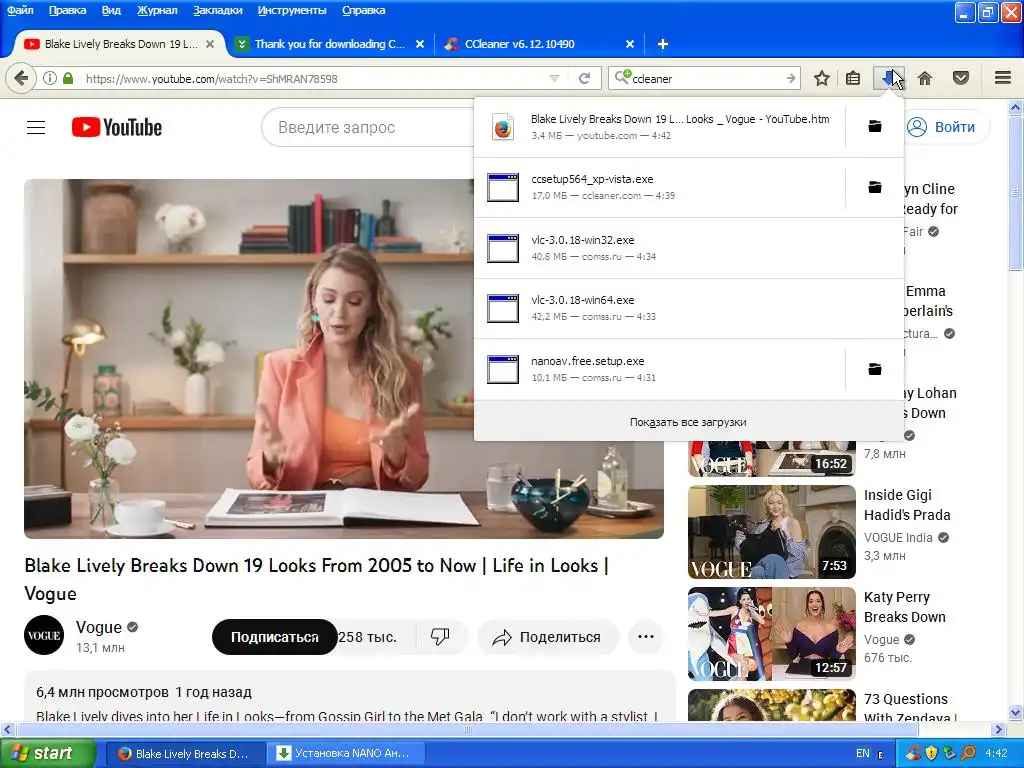Open the Правка menu
Viewport: 1024px width, 768px height.
pos(67,10)
